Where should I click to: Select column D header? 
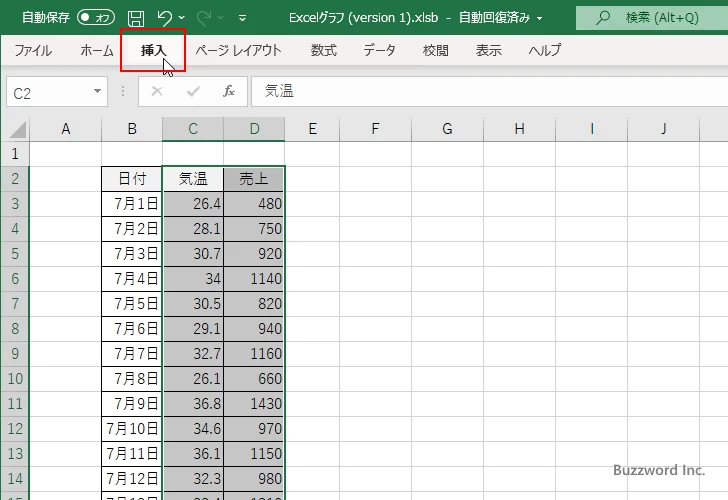(x=254, y=129)
